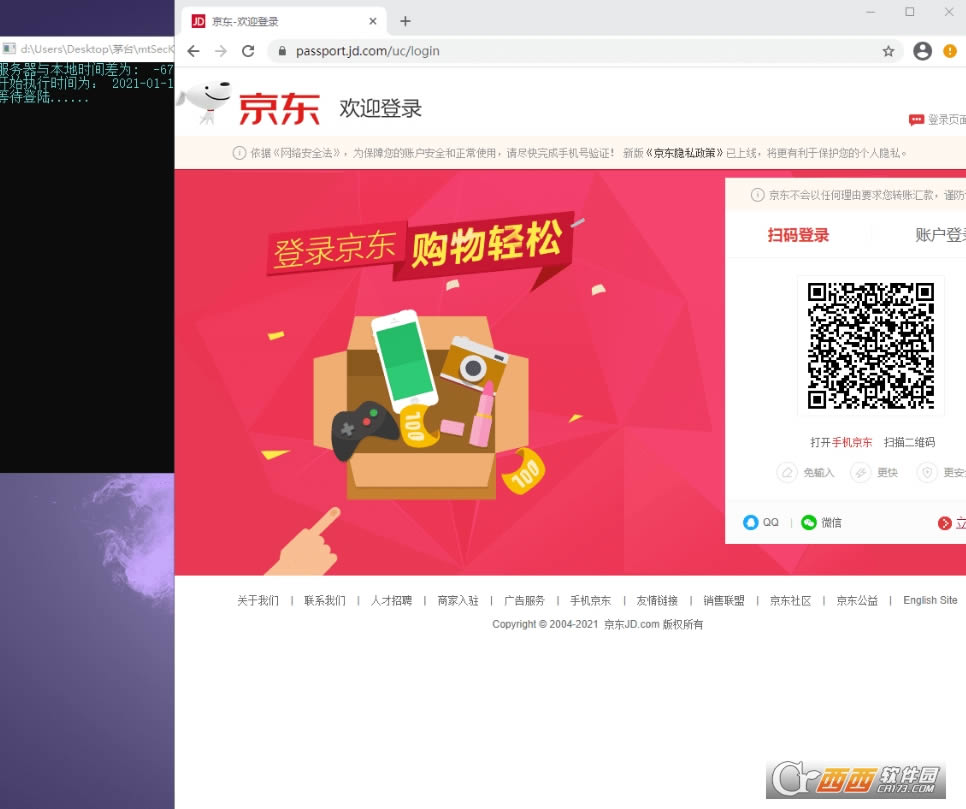The height and width of the screenshot is (809, 966).
Task: Click the 免输入 feature icon
Action: click(x=787, y=473)
